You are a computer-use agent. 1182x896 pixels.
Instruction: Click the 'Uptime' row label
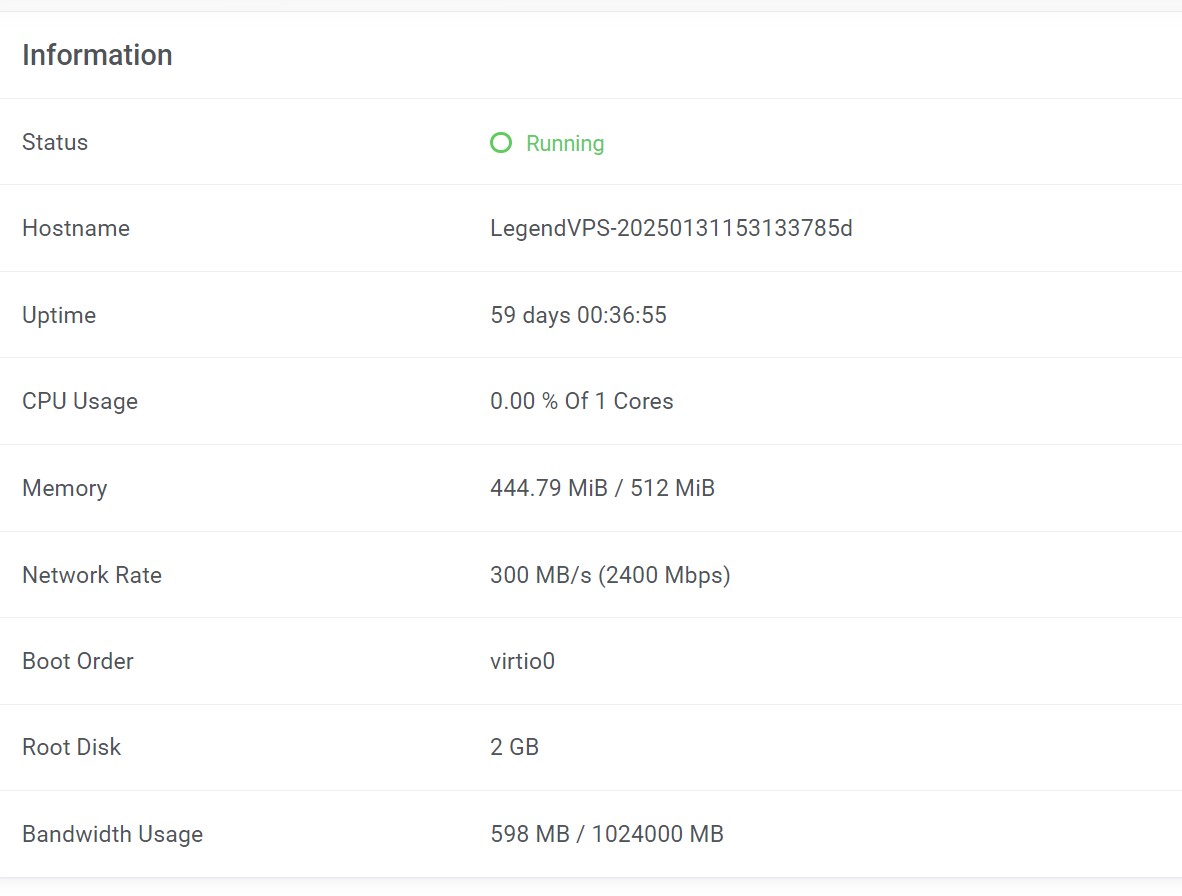59,315
